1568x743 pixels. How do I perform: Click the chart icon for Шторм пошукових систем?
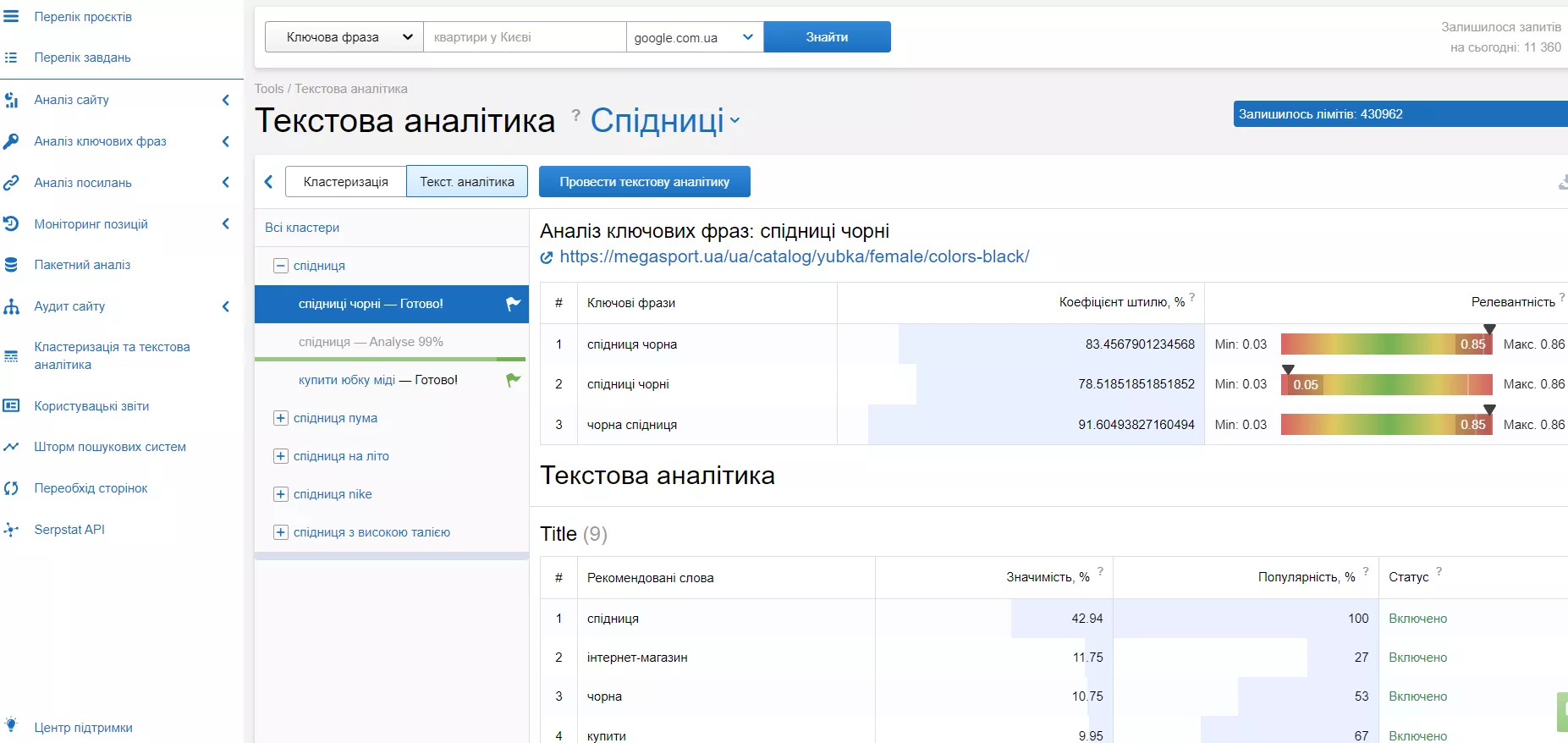pos(11,447)
